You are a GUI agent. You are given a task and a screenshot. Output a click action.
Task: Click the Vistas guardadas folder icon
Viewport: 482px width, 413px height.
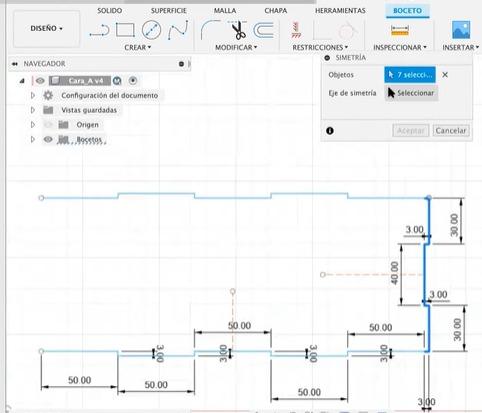(x=48, y=110)
